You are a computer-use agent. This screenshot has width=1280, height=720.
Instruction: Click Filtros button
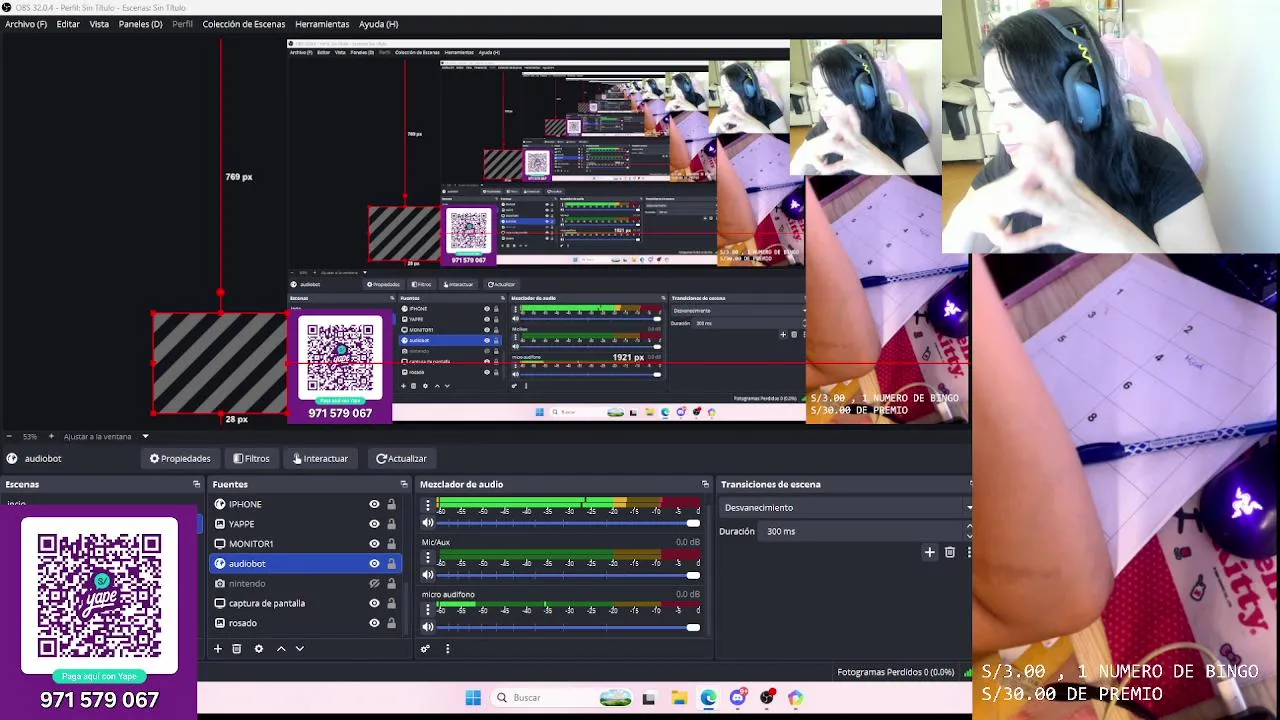251,459
